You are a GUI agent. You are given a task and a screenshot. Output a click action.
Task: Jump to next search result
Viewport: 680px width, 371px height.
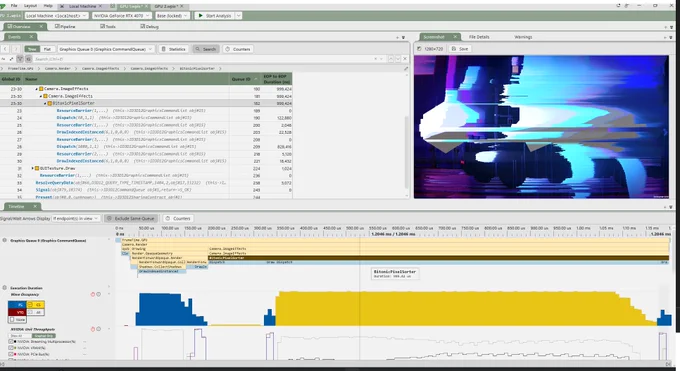[x=398, y=59]
